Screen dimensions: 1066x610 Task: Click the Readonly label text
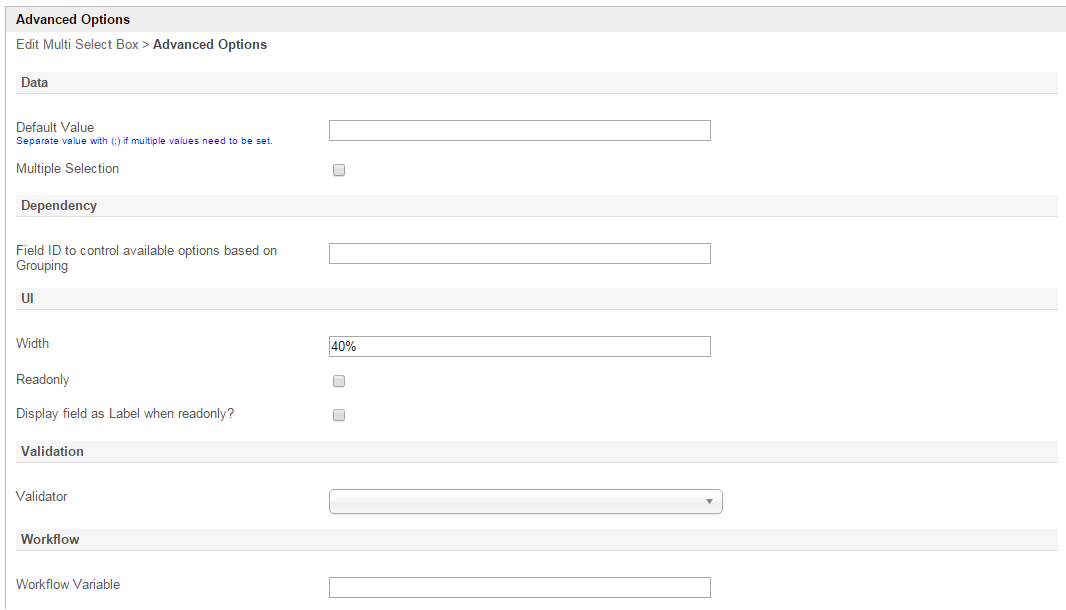pos(43,380)
